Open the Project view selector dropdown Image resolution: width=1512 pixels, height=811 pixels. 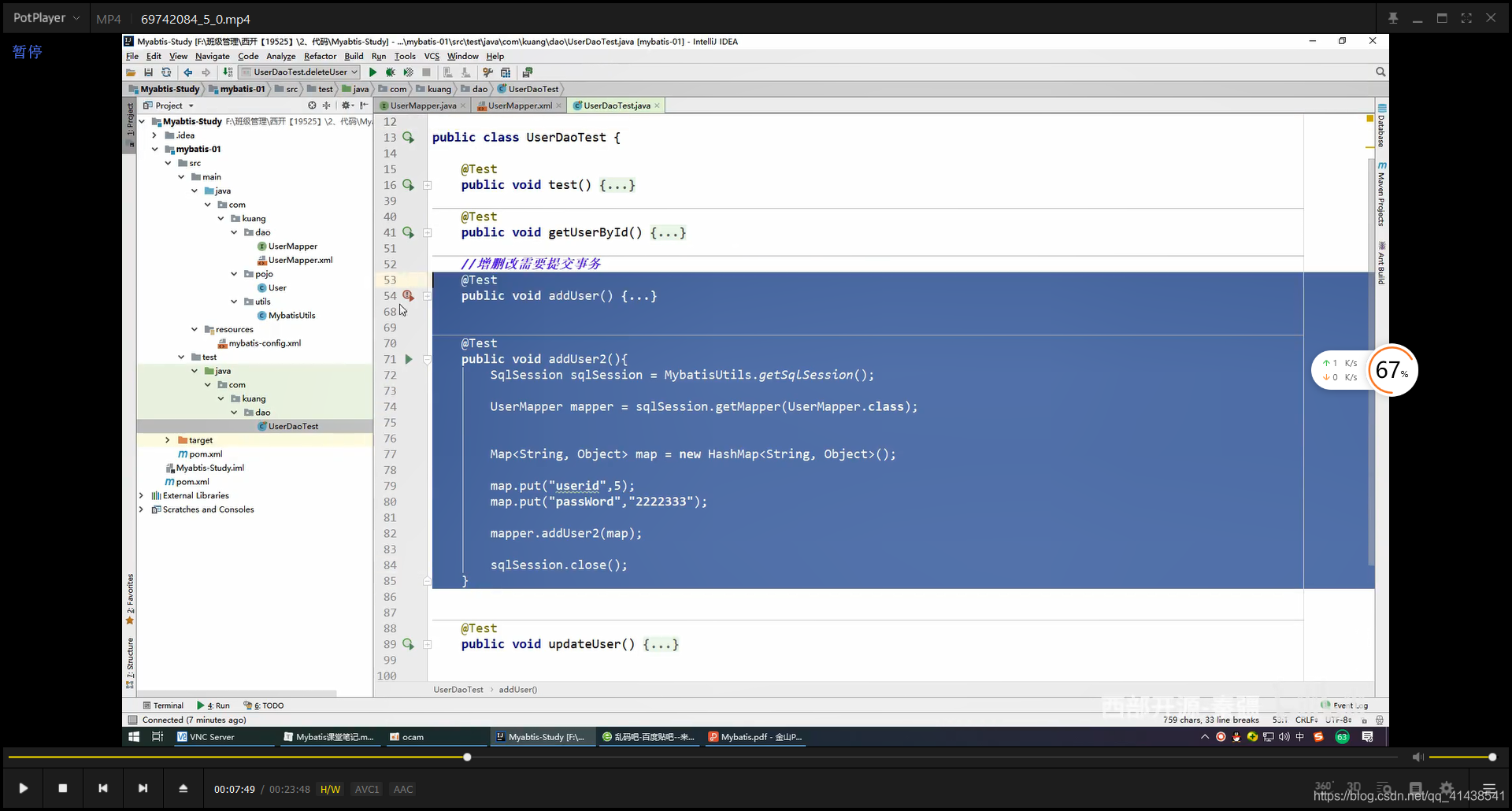[x=169, y=106]
